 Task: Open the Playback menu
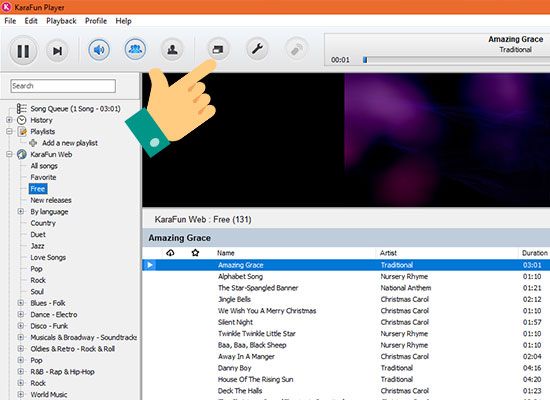[61, 21]
